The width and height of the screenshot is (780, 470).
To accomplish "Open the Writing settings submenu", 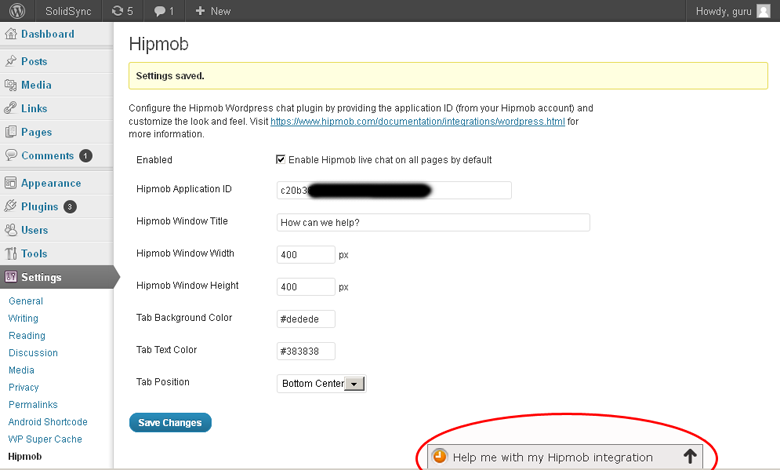I will (x=23, y=318).
